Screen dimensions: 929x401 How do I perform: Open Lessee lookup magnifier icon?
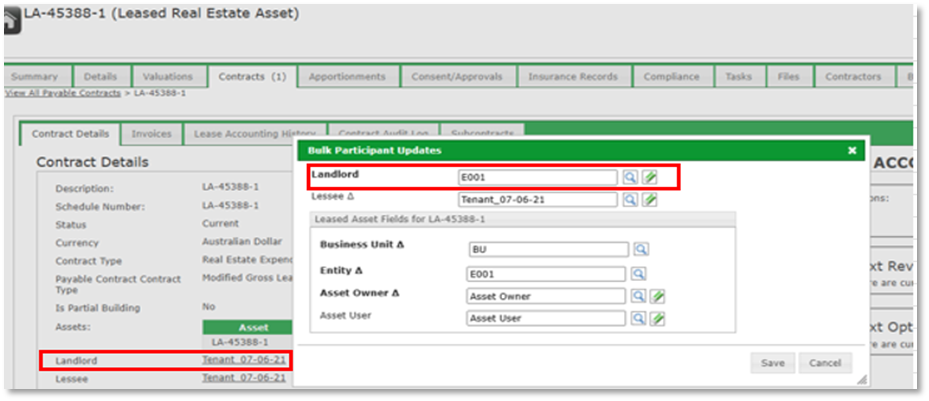point(630,200)
